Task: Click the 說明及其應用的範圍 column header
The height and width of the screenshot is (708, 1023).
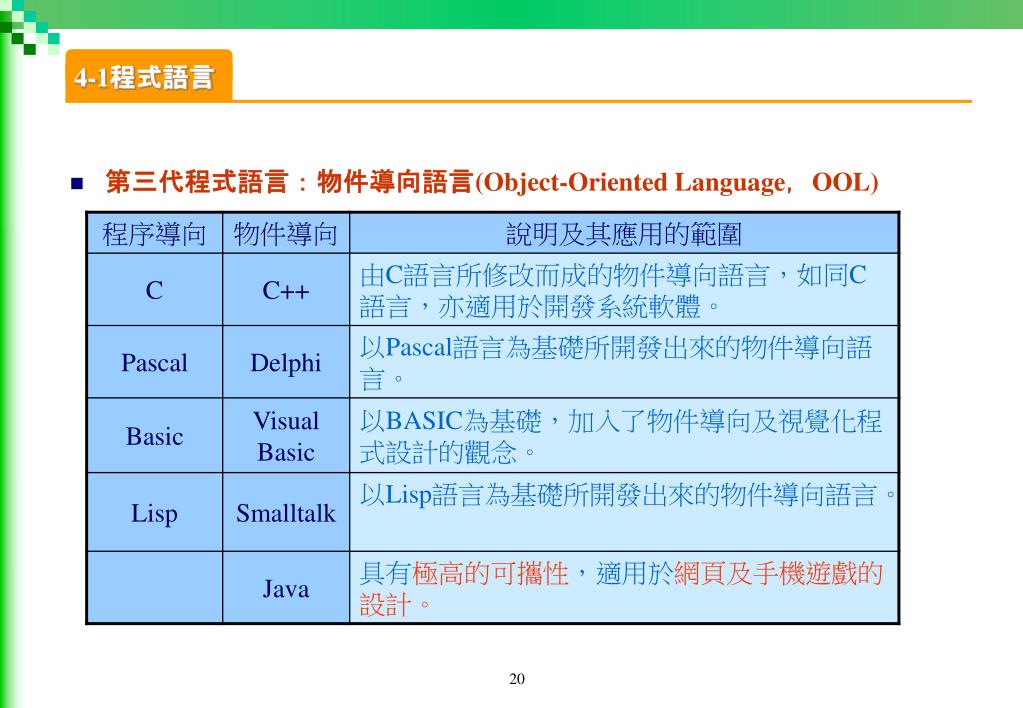Action: (x=624, y=234)
